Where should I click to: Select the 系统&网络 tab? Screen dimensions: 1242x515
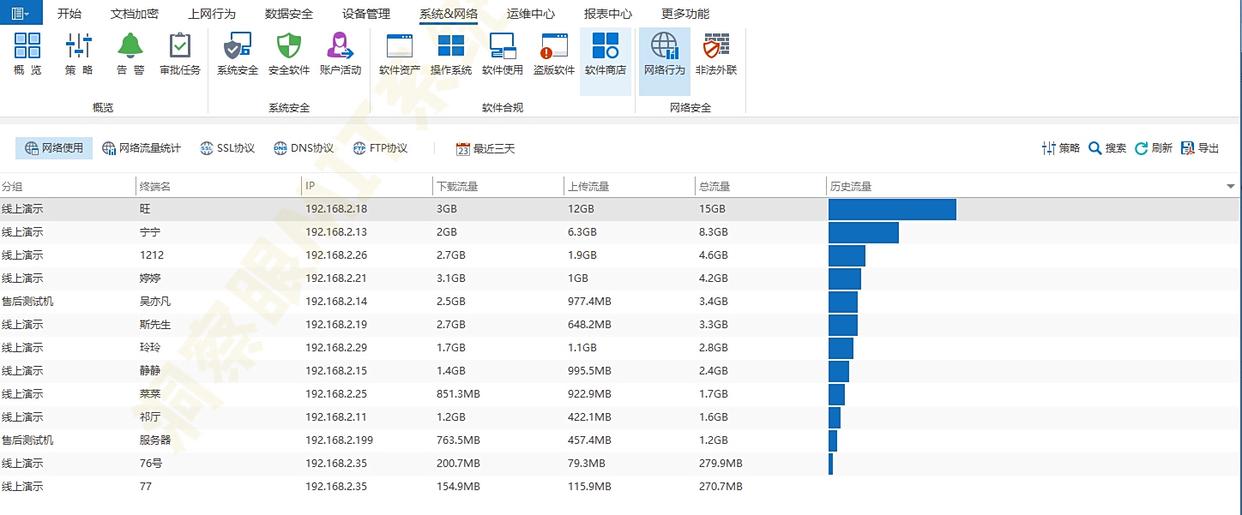click(x=448, y=13)
